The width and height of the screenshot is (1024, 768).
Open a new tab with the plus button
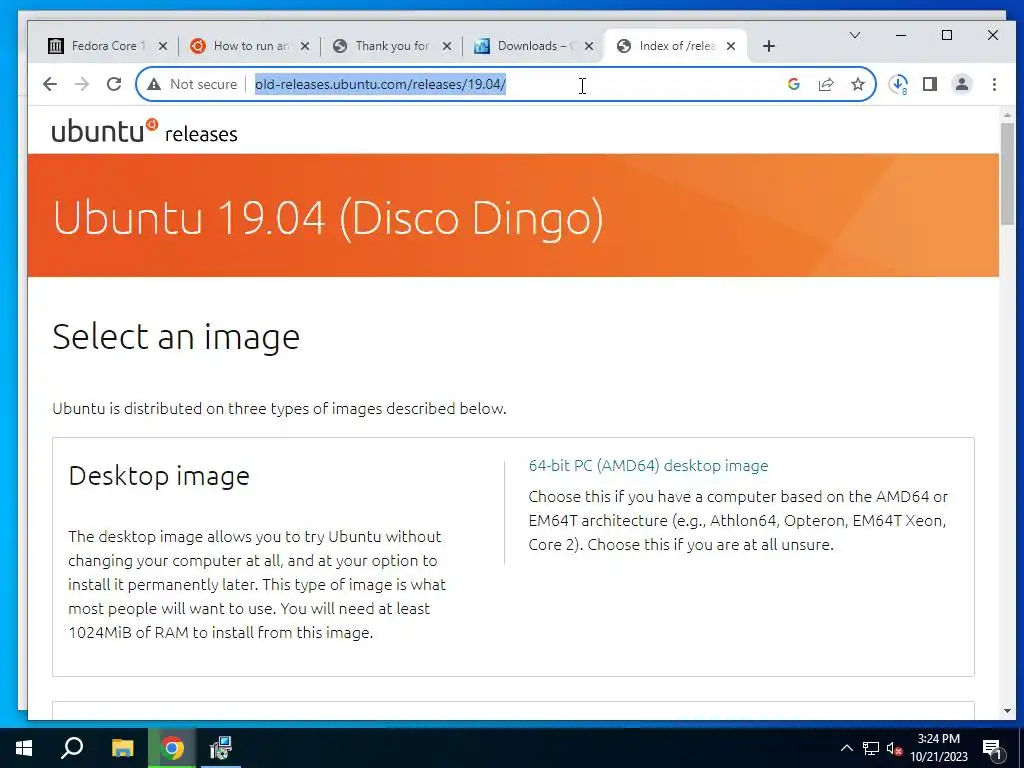click(x=769, y=46)
